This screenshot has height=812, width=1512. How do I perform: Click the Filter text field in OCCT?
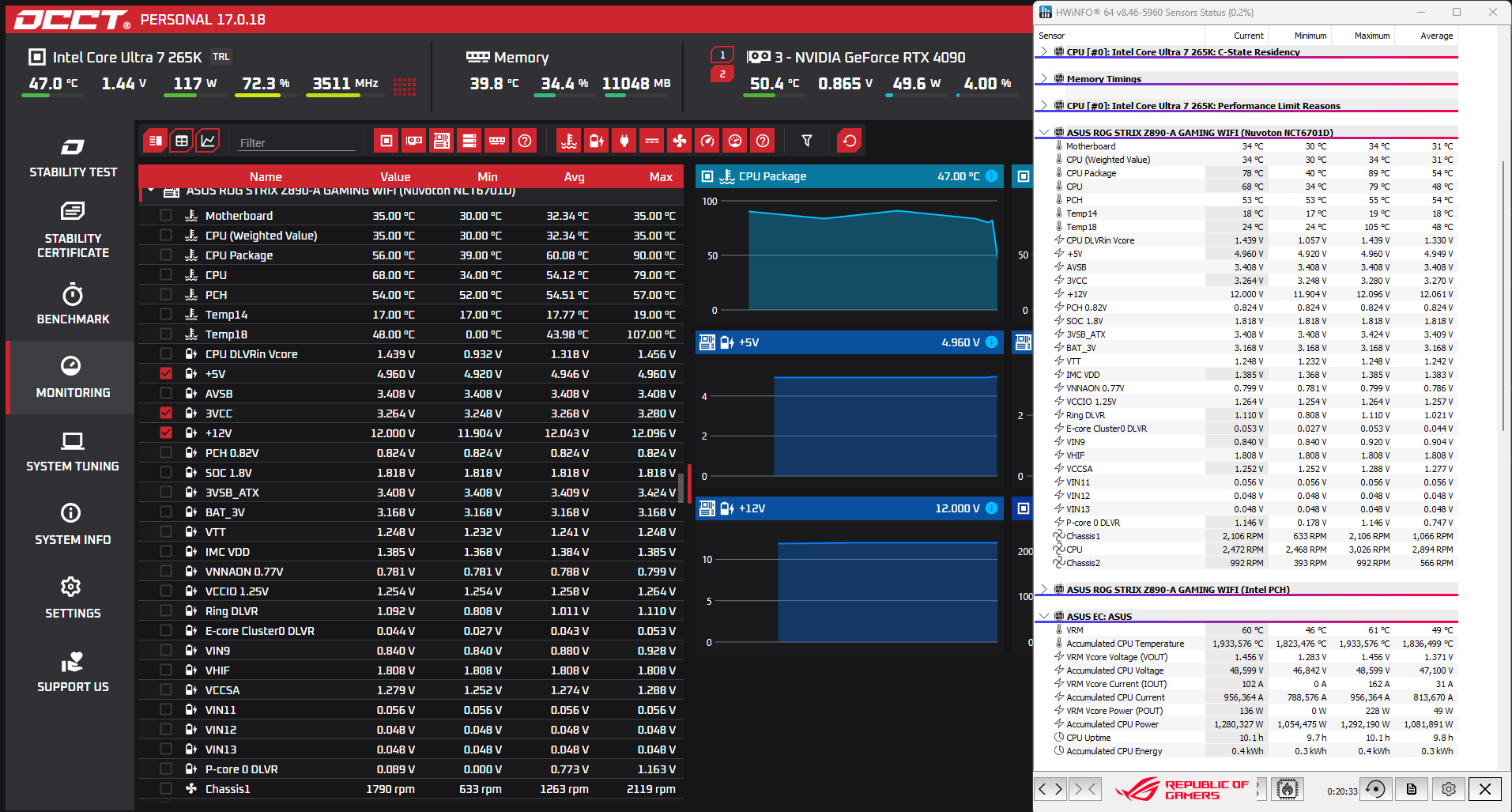click(296, 143)
